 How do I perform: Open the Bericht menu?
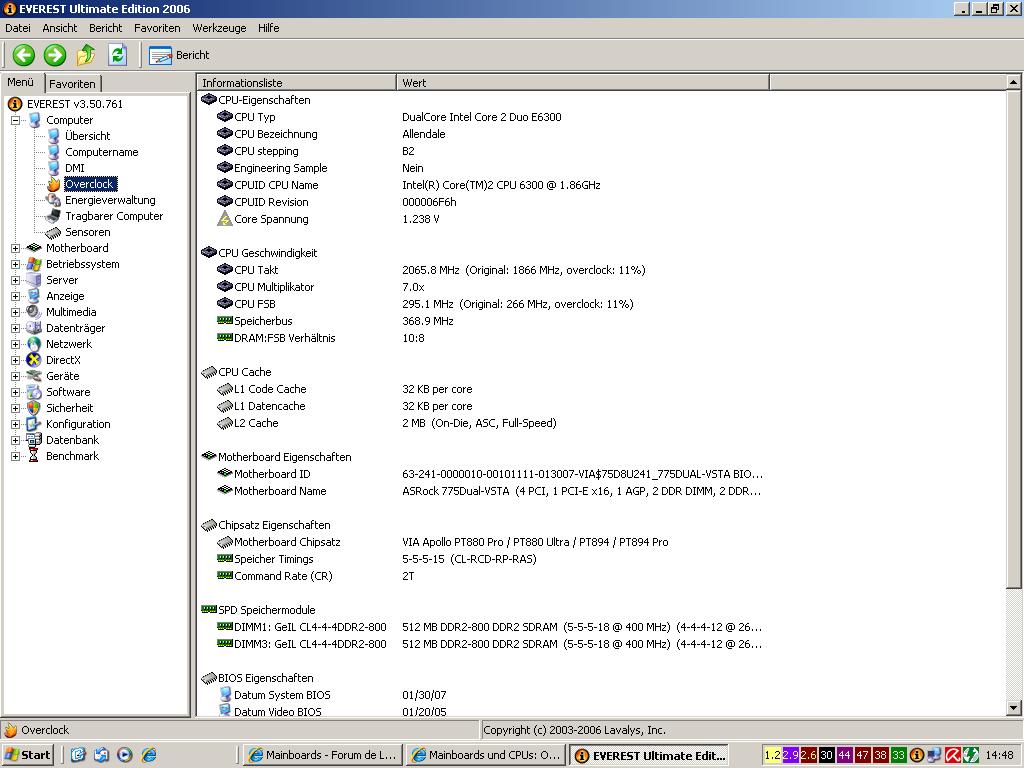tap(106, 28)
